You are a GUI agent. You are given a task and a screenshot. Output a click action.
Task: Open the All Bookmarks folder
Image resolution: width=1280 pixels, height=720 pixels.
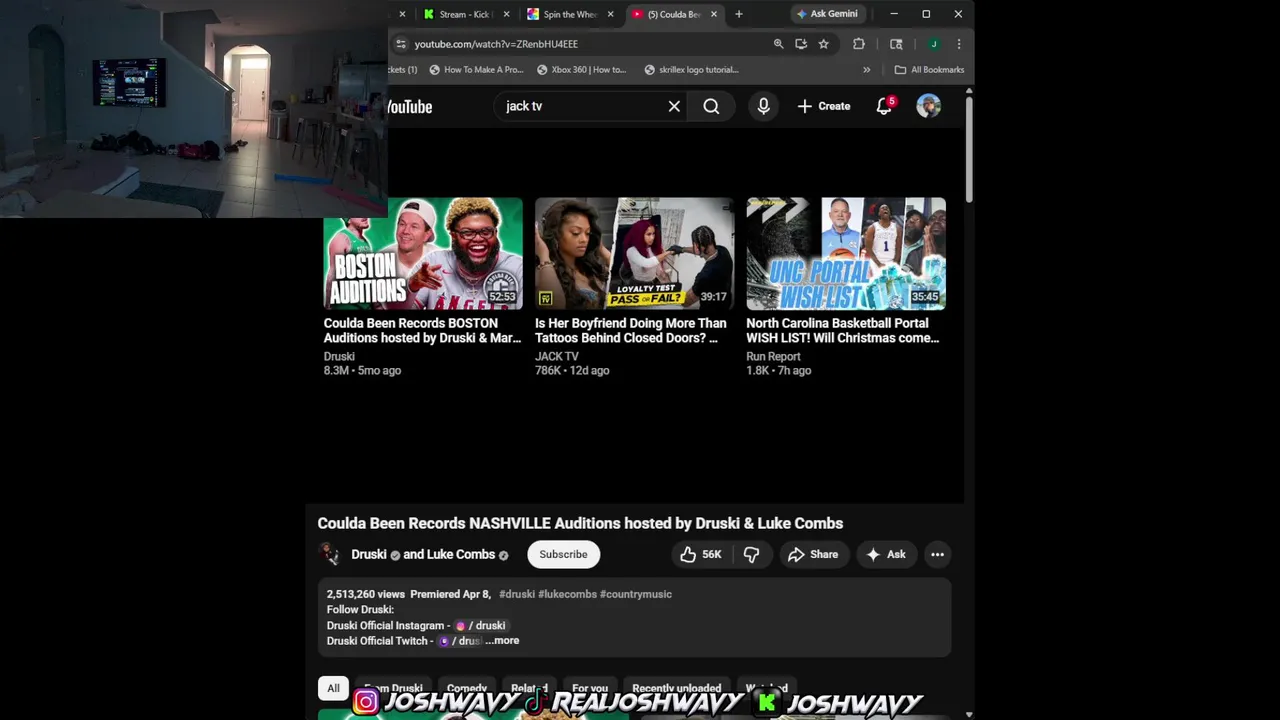pos(929,70)
